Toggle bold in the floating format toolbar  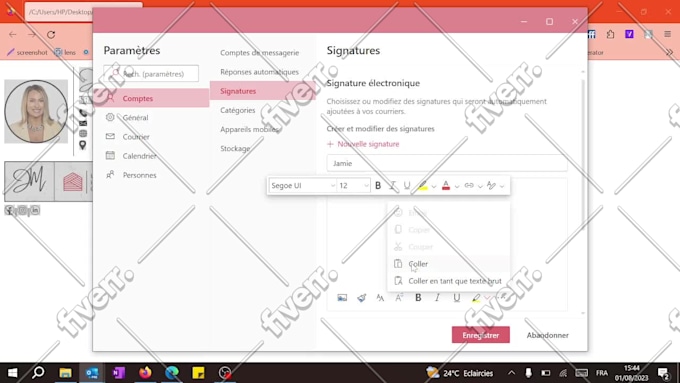pyautogui.click(x=378, y=186)
